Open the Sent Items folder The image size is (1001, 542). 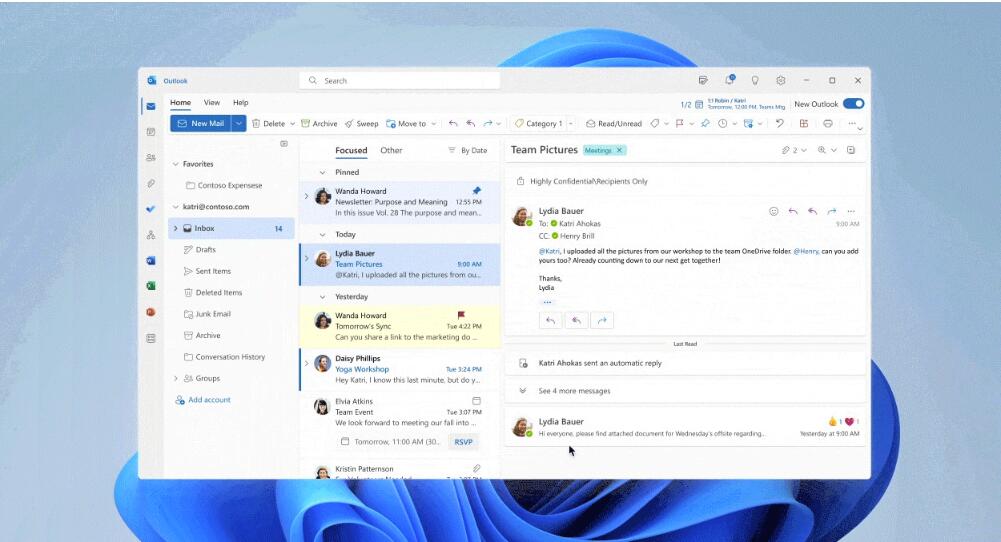pyautogui.click(x=231, y=271)
